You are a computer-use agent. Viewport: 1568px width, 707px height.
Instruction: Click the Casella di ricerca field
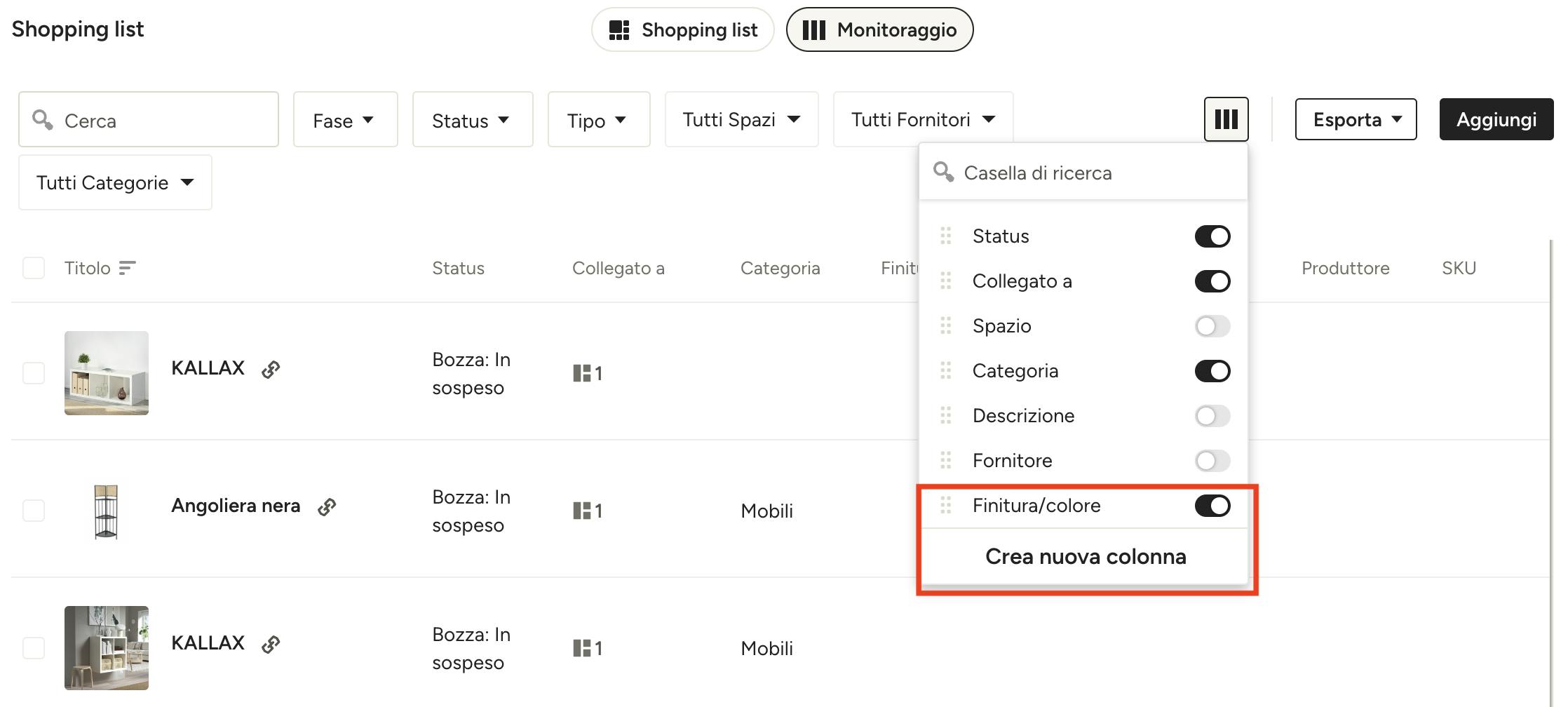1083,173
